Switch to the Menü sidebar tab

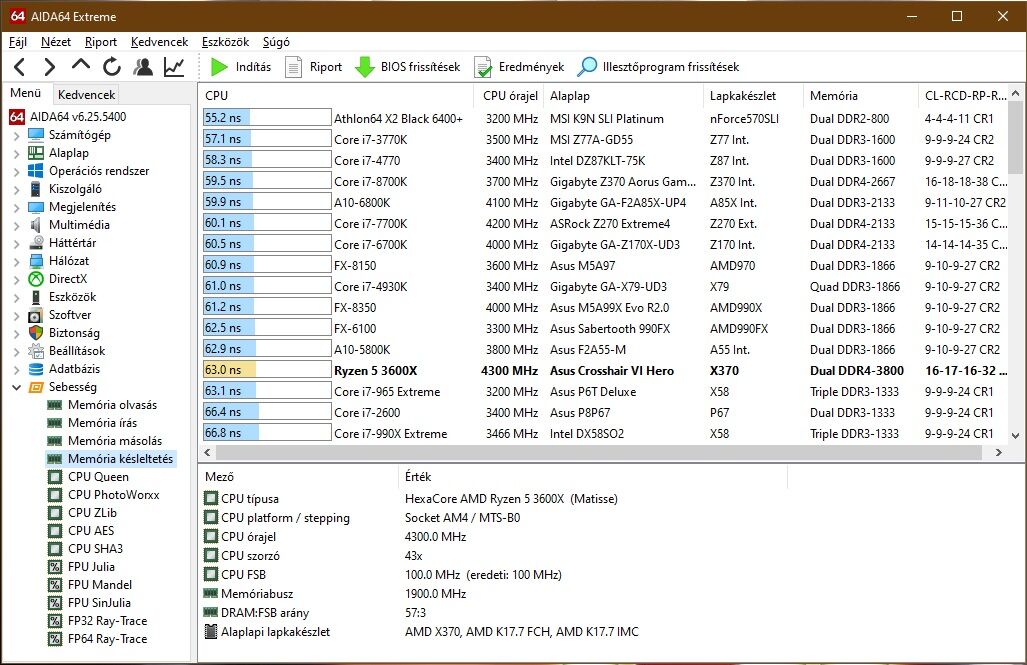(x=26, y=93)
